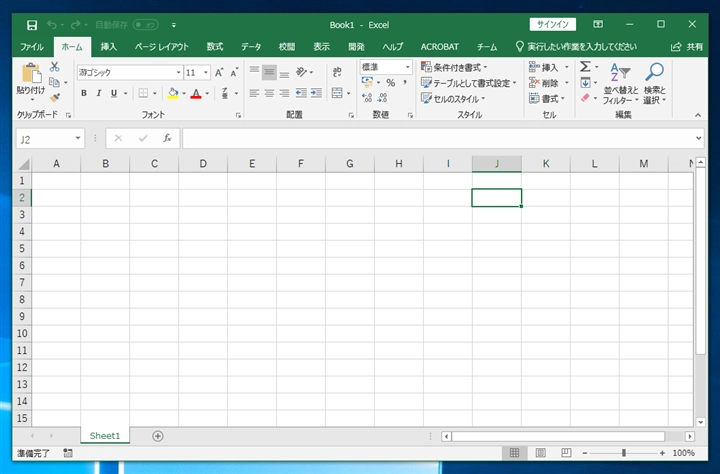This screenshot has height=474, width=720.
Task: Click the Cut scissors icon
Action: point(54,67)
